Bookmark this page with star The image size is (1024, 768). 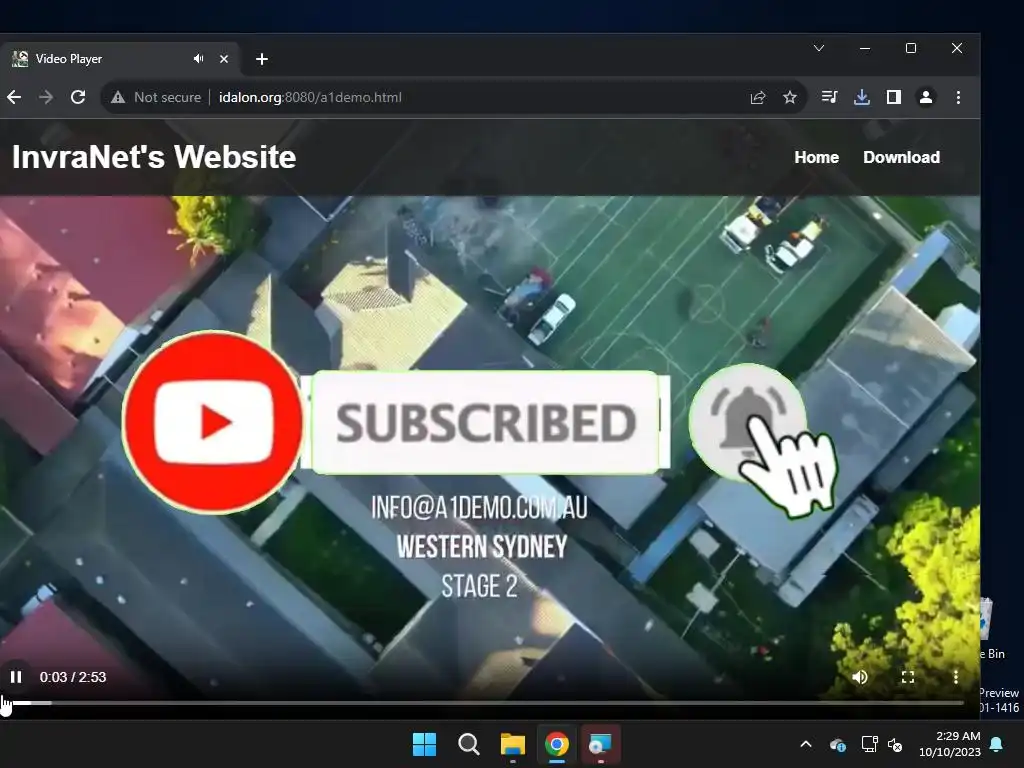click(790, 97)
